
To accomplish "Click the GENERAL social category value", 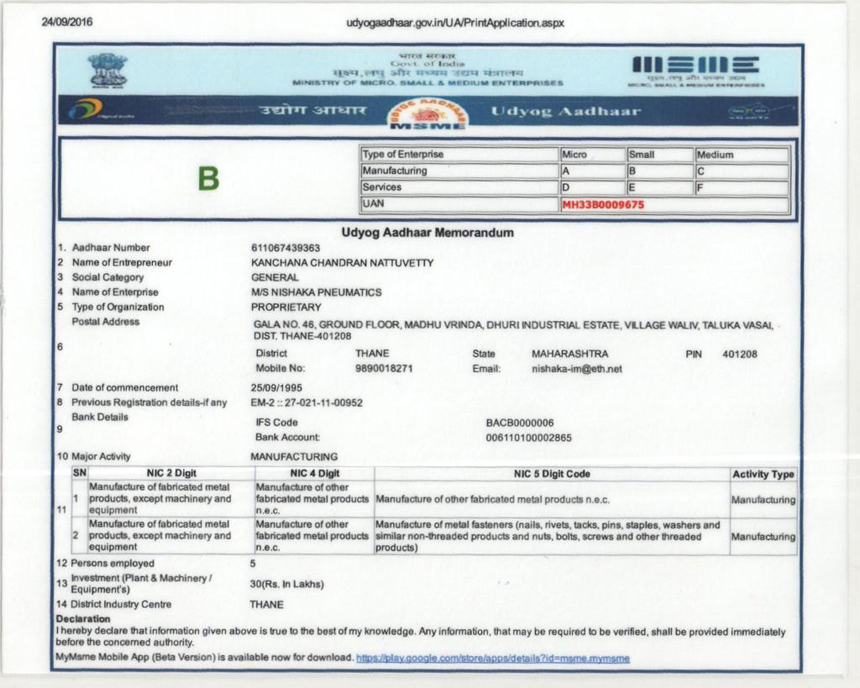I will tap(275, 278).
